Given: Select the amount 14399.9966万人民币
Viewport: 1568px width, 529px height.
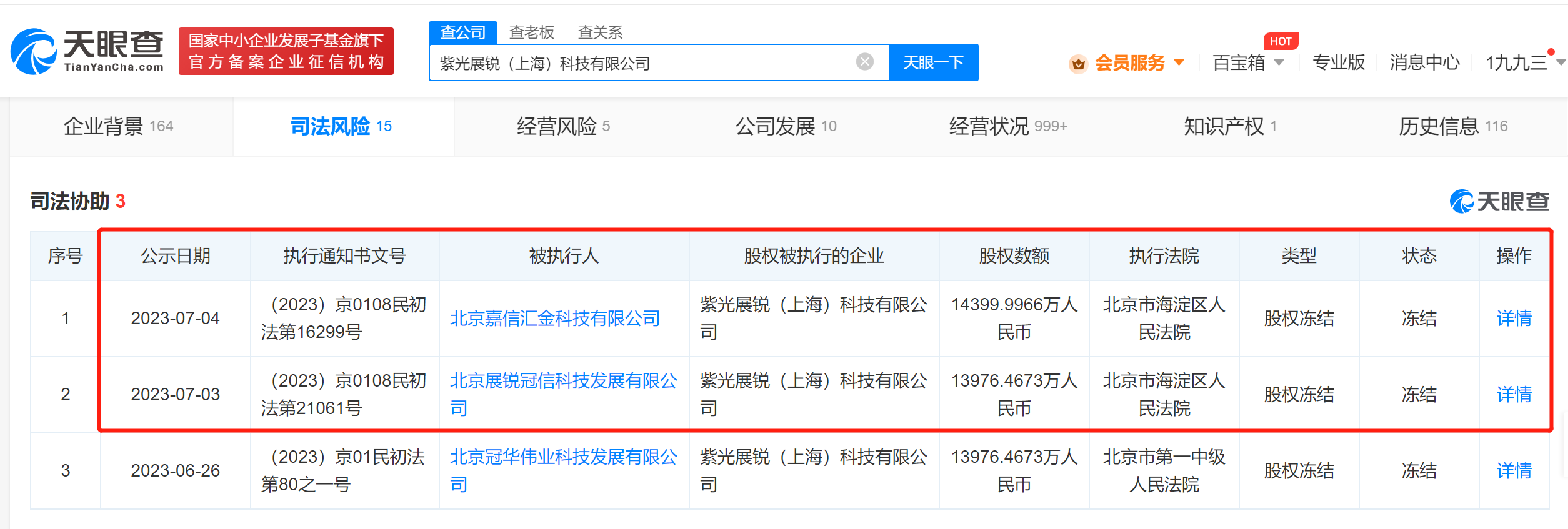Looking at the screenshot, I should point(1014,318).
